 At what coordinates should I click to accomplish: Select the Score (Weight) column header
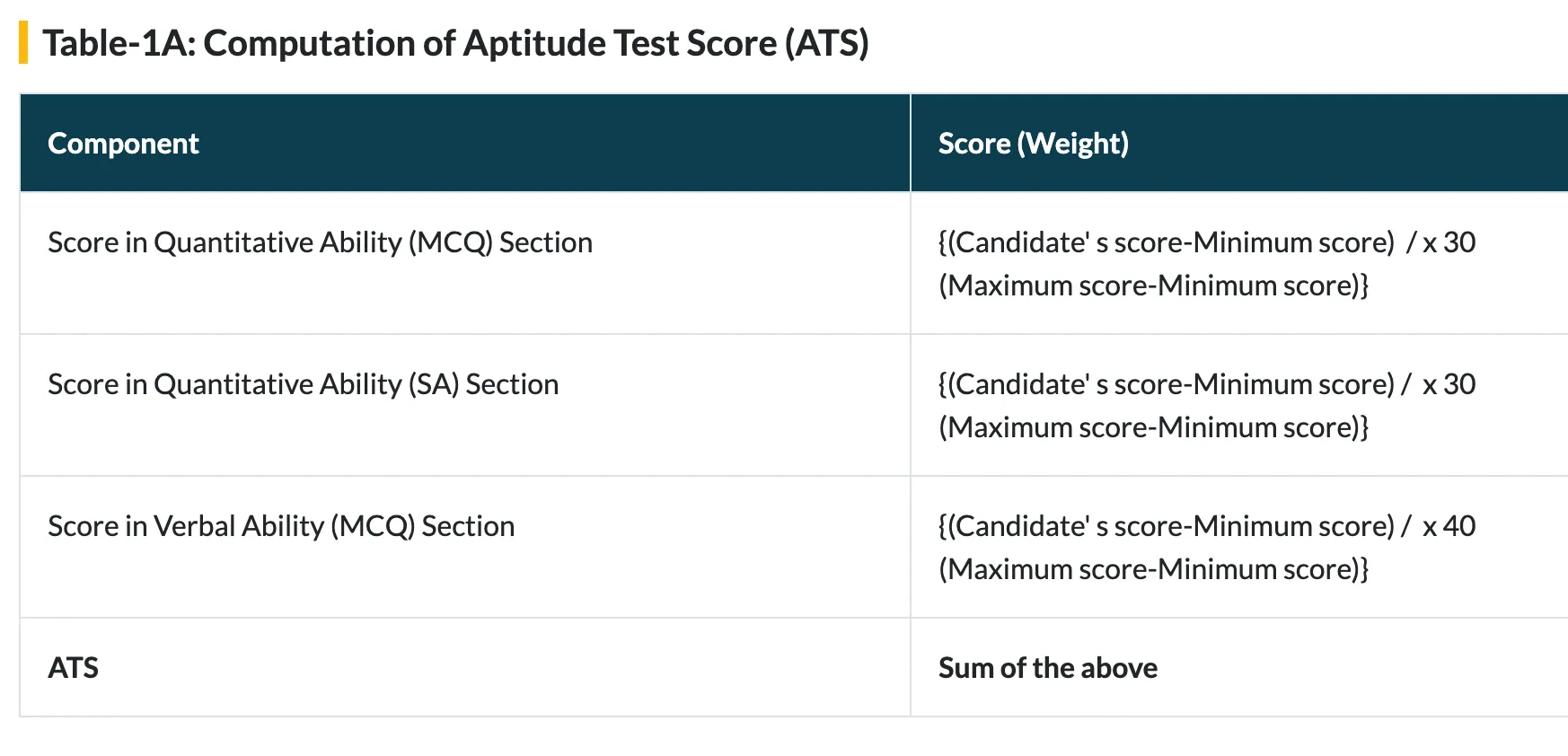pyautogui.click(x=1034, y=144)
